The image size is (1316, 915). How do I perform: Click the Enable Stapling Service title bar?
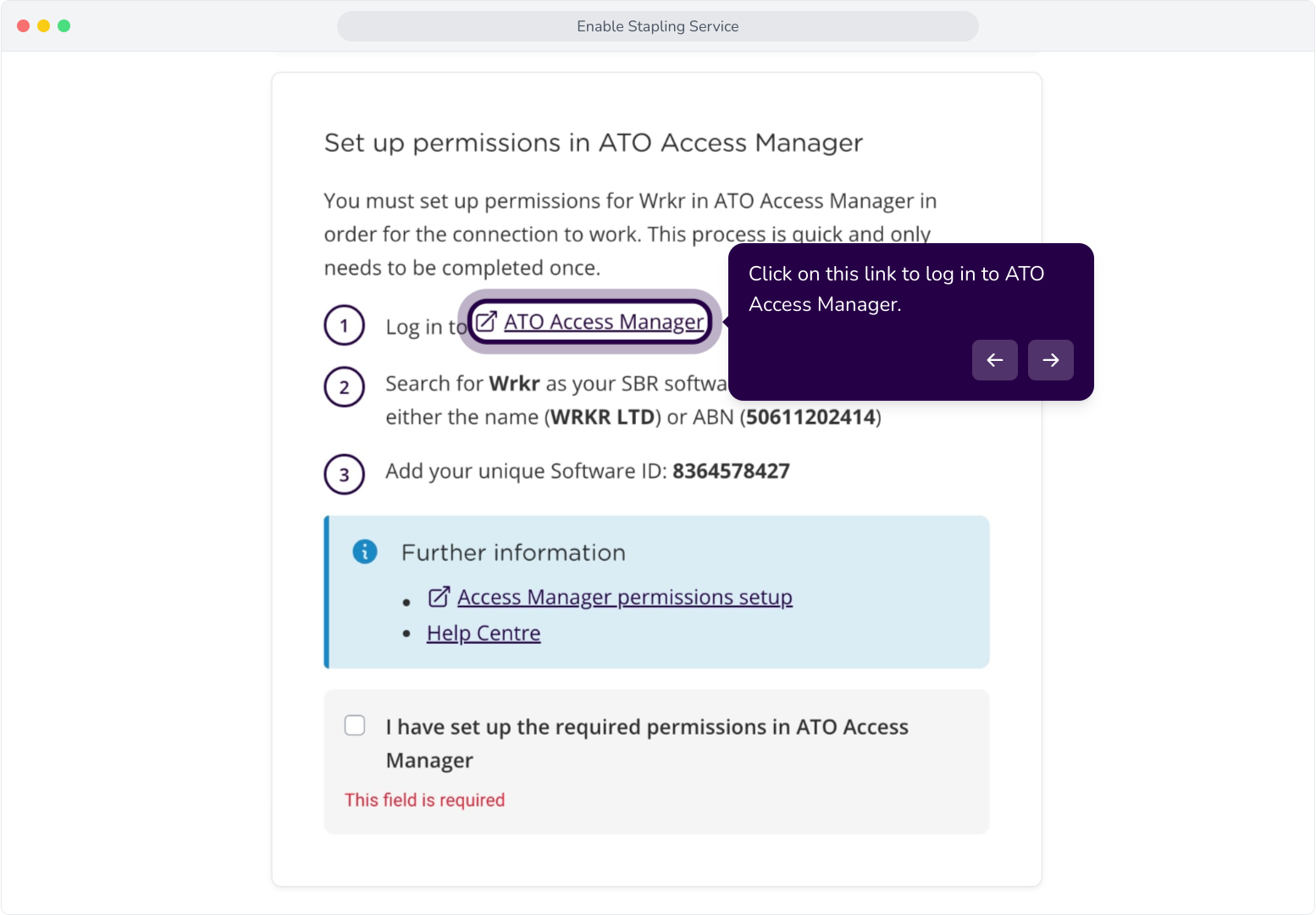click(658, 26)
